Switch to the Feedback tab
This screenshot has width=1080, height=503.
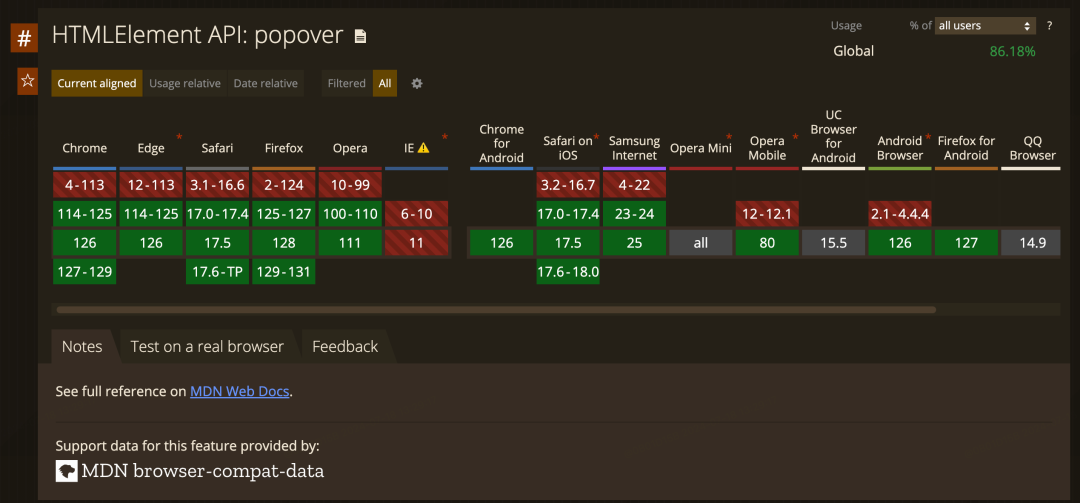tap(345, 346)
